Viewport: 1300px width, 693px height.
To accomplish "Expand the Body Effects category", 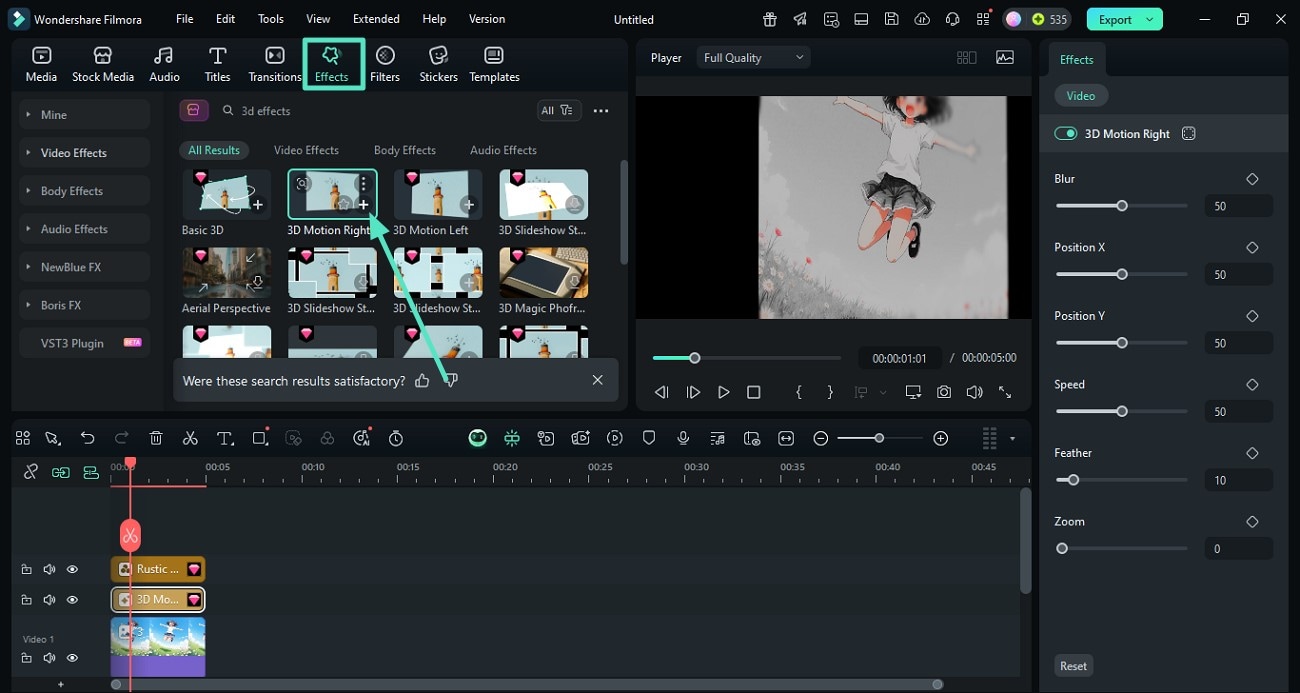I will pos(85,191).
